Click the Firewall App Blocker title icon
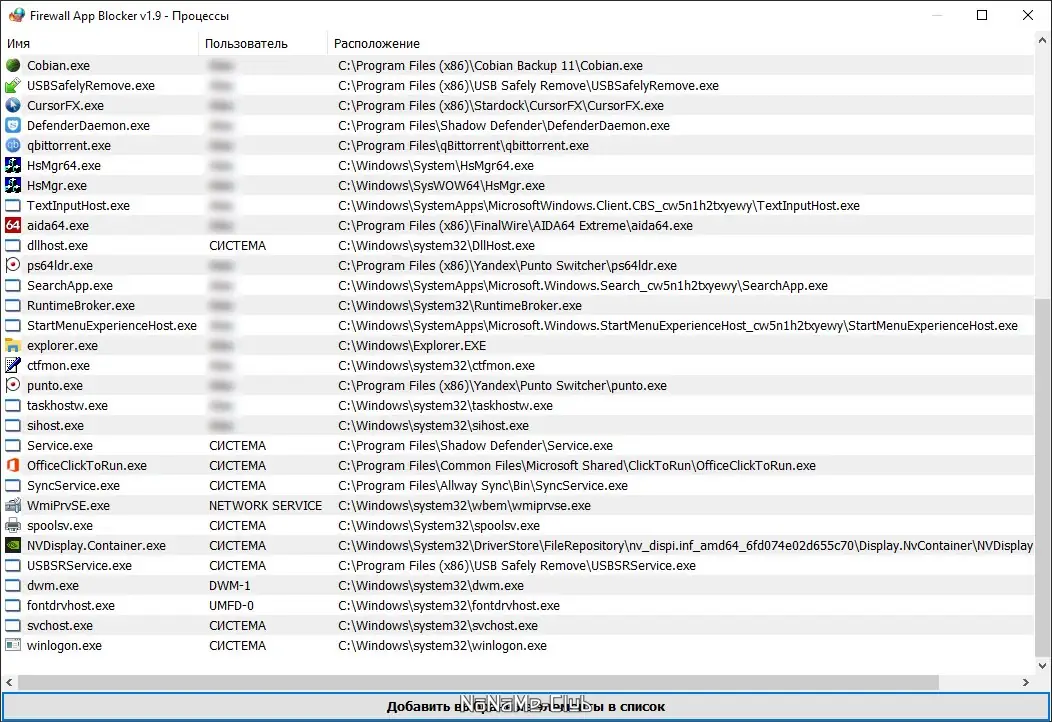The image size is (1052, 722). 16,15
